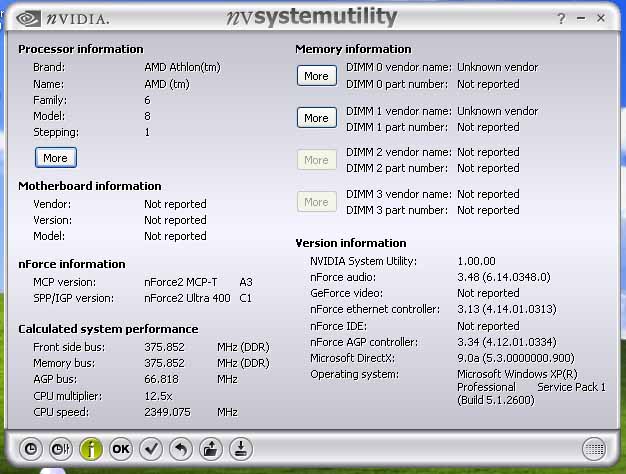Revert changes using the undo arrow icon
Screen dimensions: 626x474
coord(181,449)
